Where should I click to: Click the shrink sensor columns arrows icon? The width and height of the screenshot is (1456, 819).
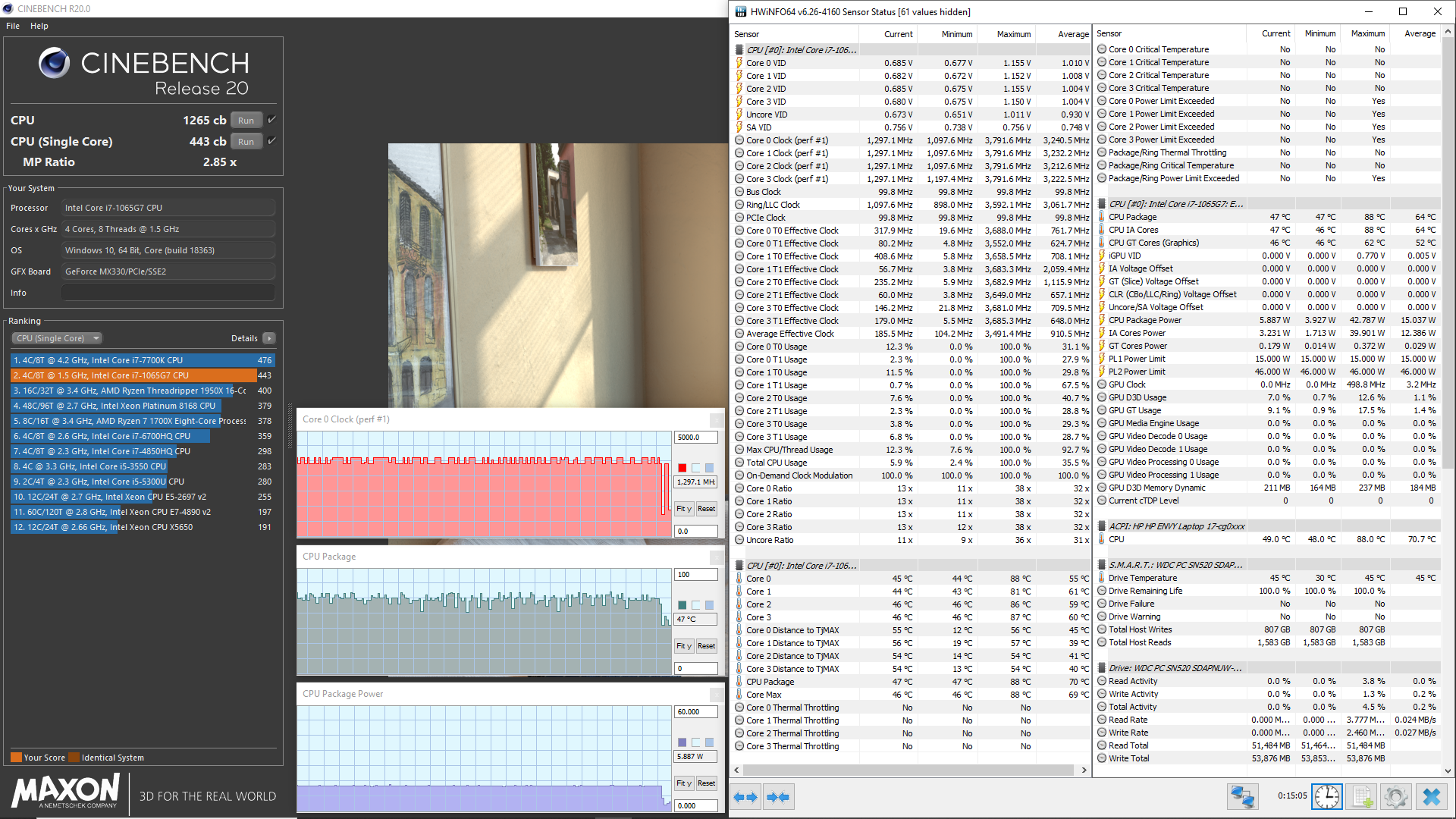[778, 797]
